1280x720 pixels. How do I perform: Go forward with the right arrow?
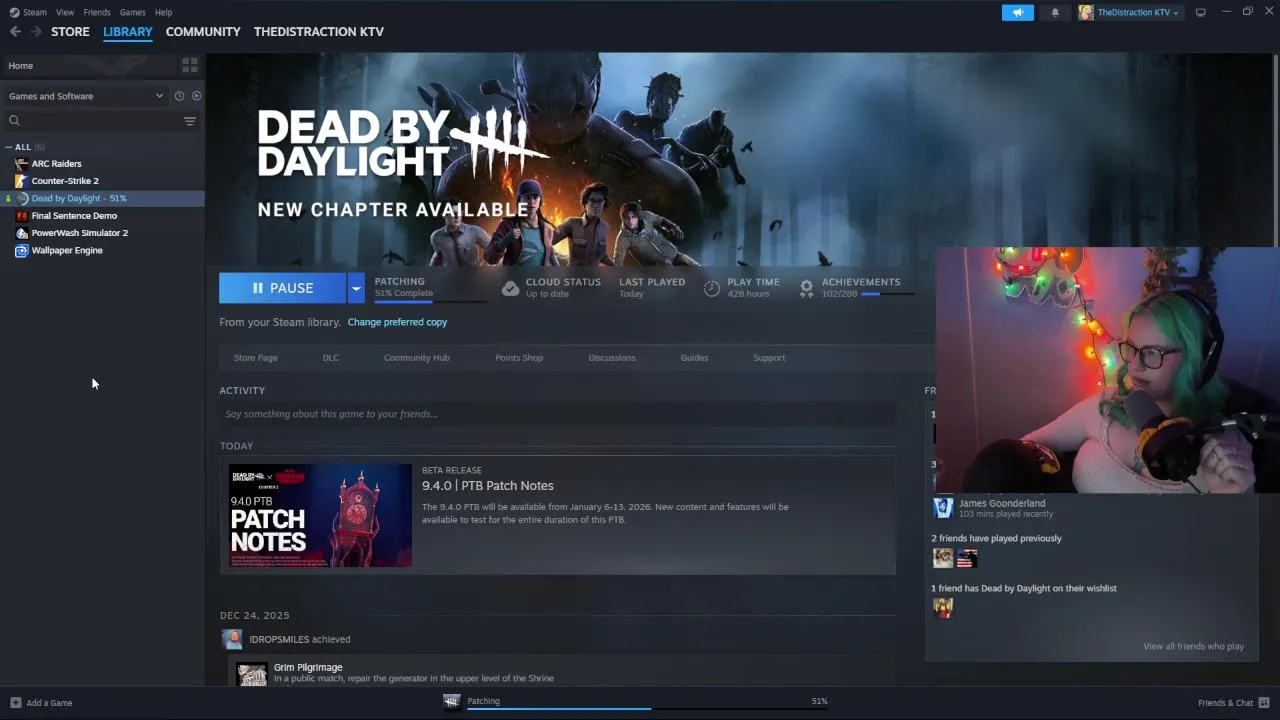(36, 32)
